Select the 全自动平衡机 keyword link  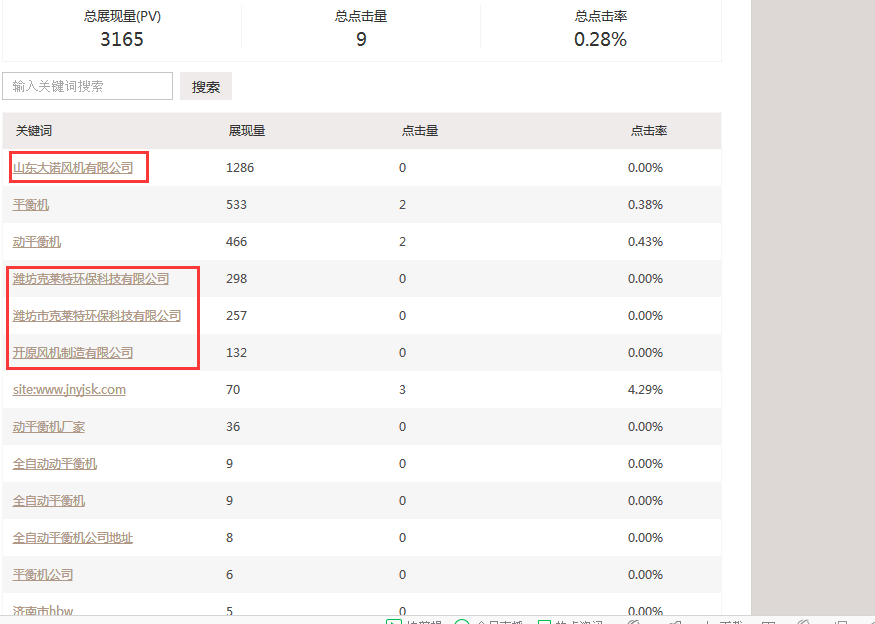49,501
